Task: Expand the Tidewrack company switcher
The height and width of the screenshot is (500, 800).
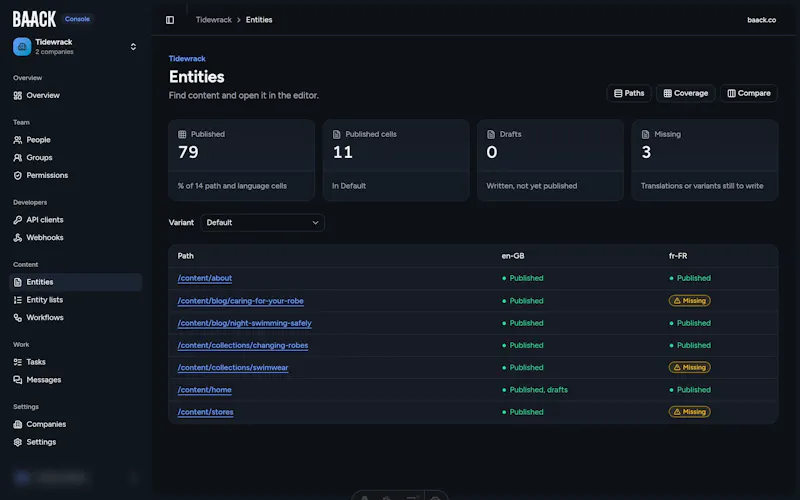Action: pyautogui.click(x=133, y=46)
